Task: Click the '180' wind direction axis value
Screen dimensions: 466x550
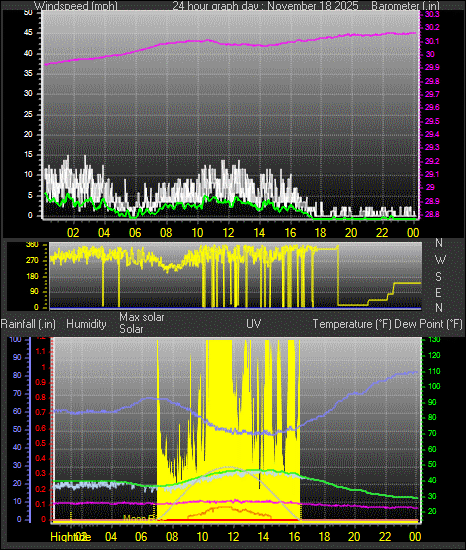Action: pyautogui.click(x=32, y=276)
